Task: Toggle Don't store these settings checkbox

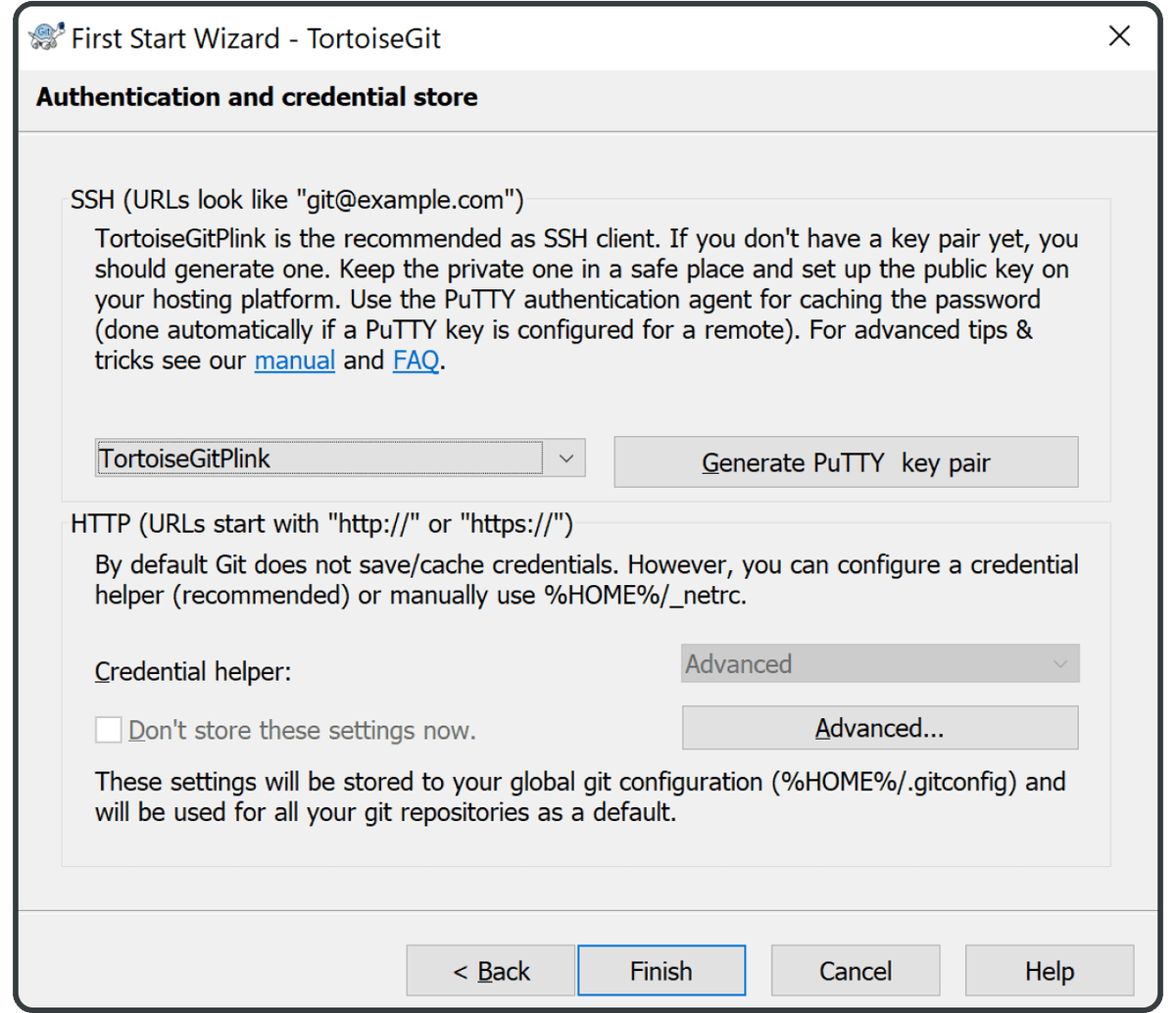Action: tap(108, 730)
